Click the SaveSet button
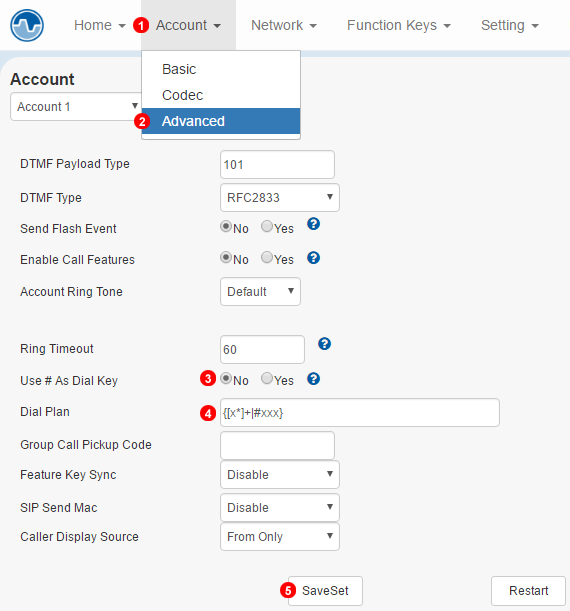 point(325,591)
